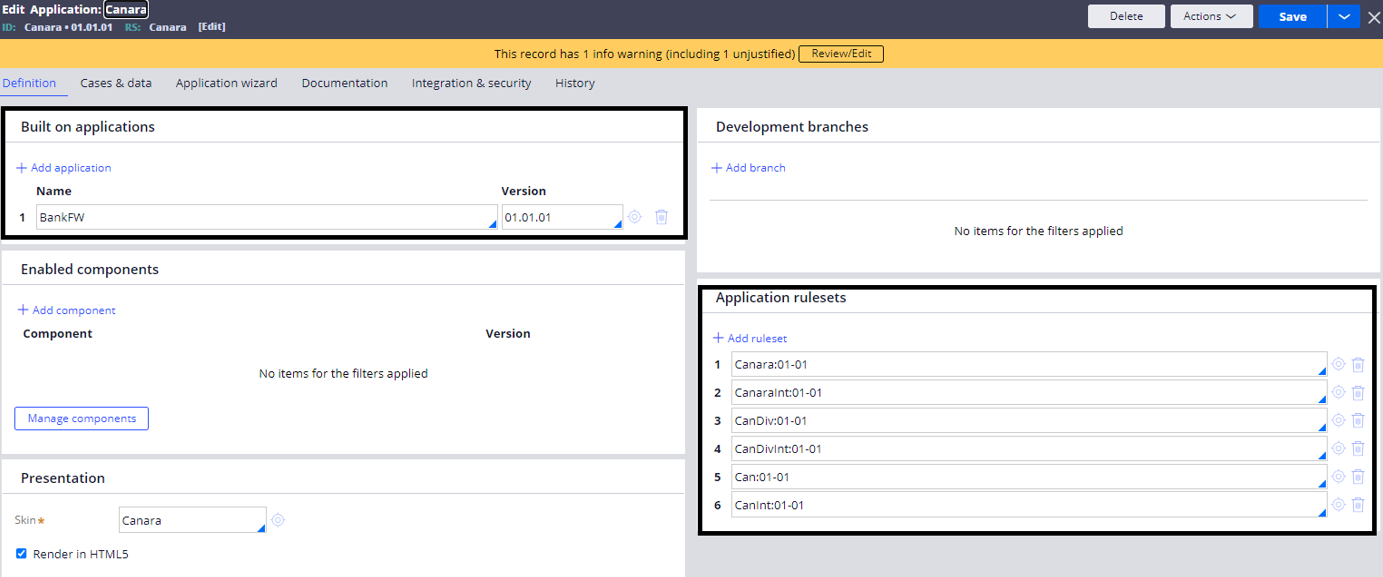Delete the BankFW row using its trash icon
Screen dimensions: 1383x577
[661, 217]
